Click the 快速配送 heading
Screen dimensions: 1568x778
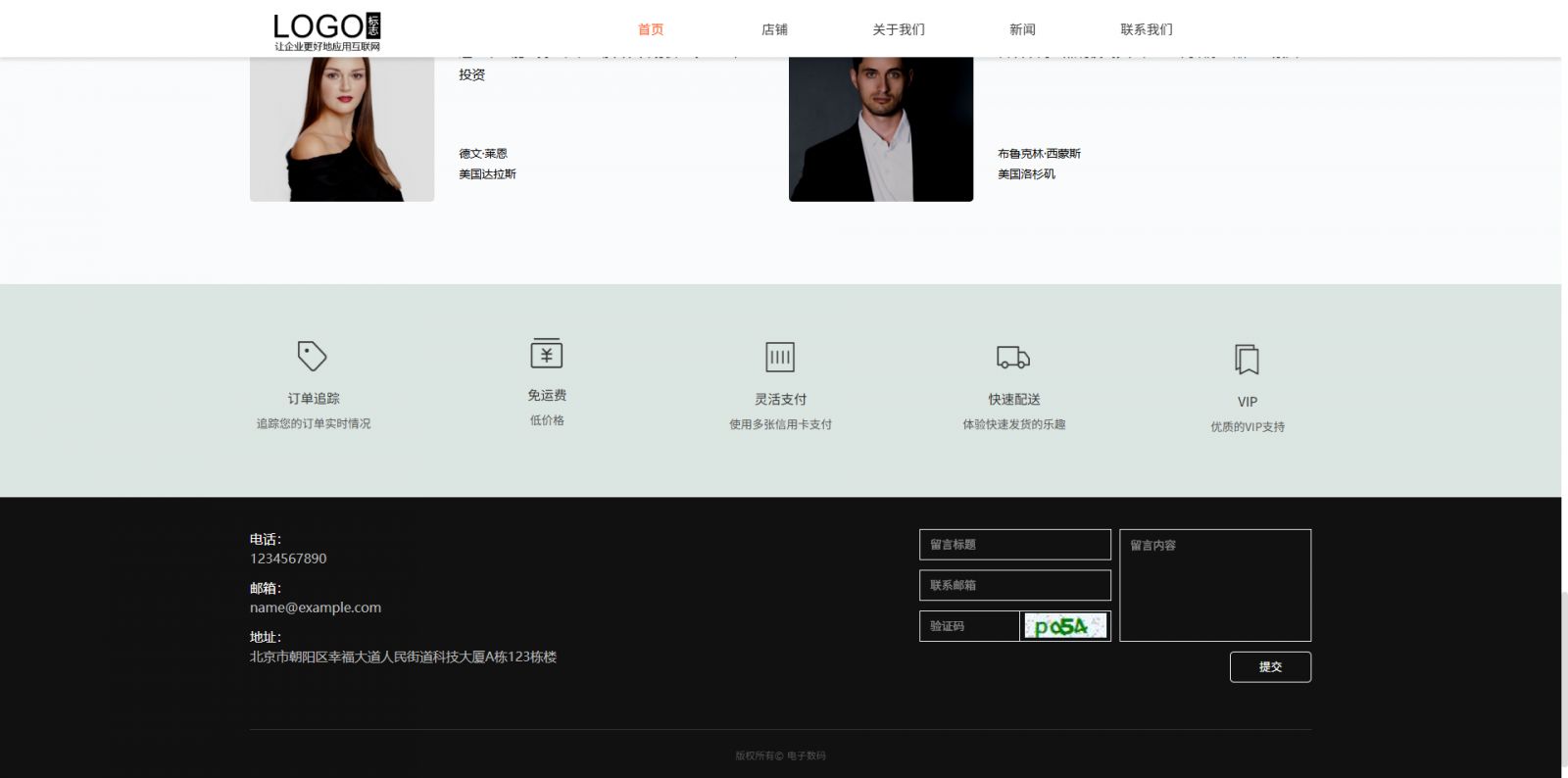click(1014, 400)
